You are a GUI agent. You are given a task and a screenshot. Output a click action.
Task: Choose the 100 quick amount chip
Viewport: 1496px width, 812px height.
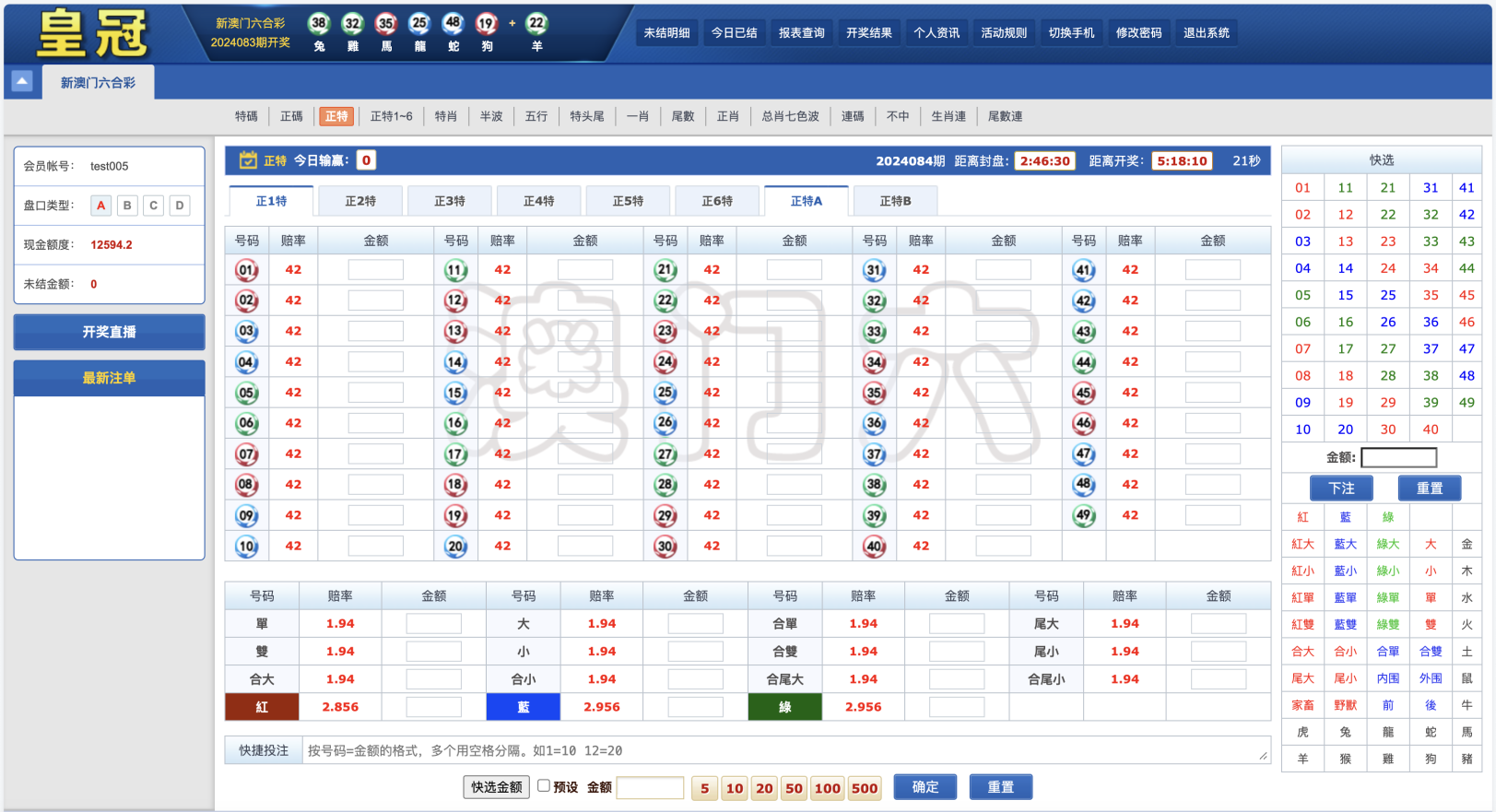(828, 788)
